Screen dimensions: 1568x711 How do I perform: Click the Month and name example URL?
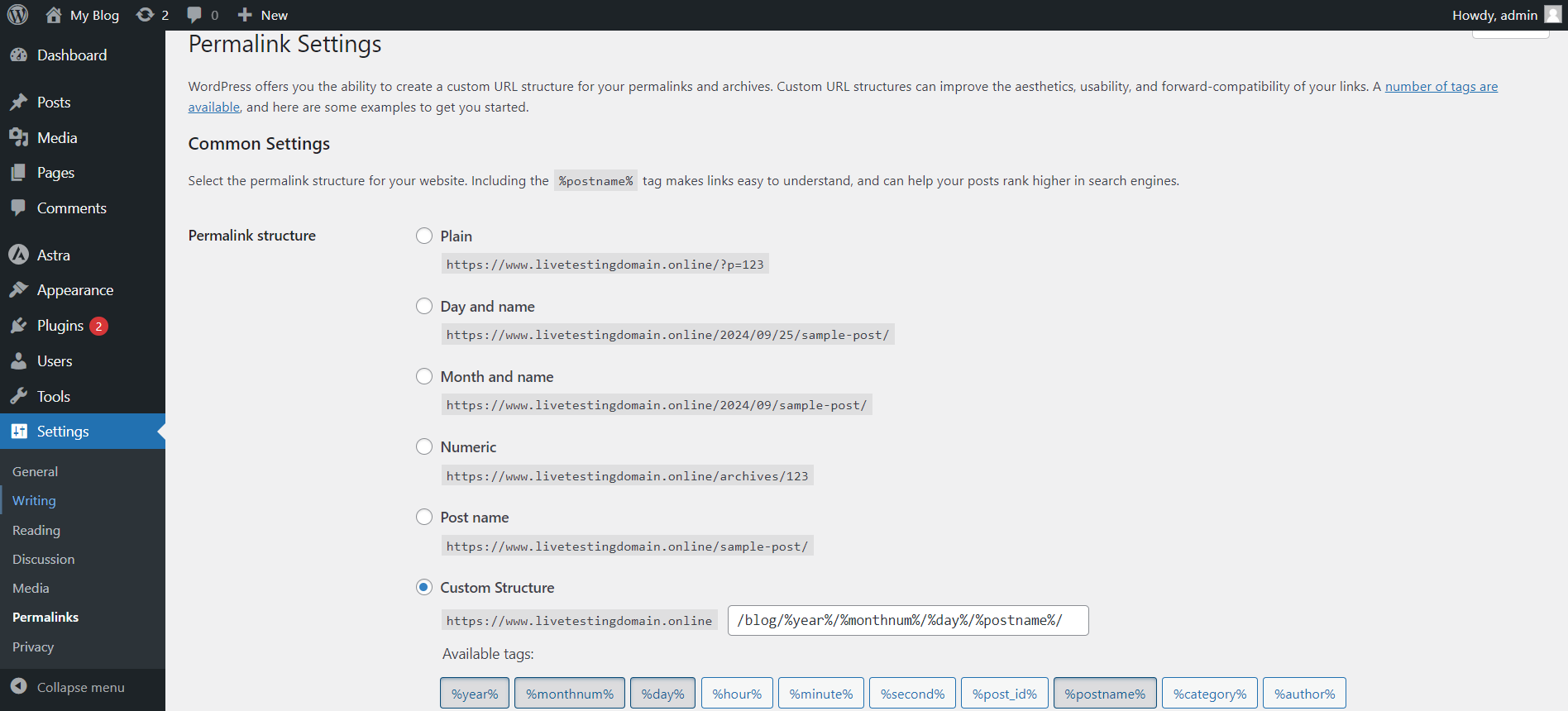click(657, 405)
